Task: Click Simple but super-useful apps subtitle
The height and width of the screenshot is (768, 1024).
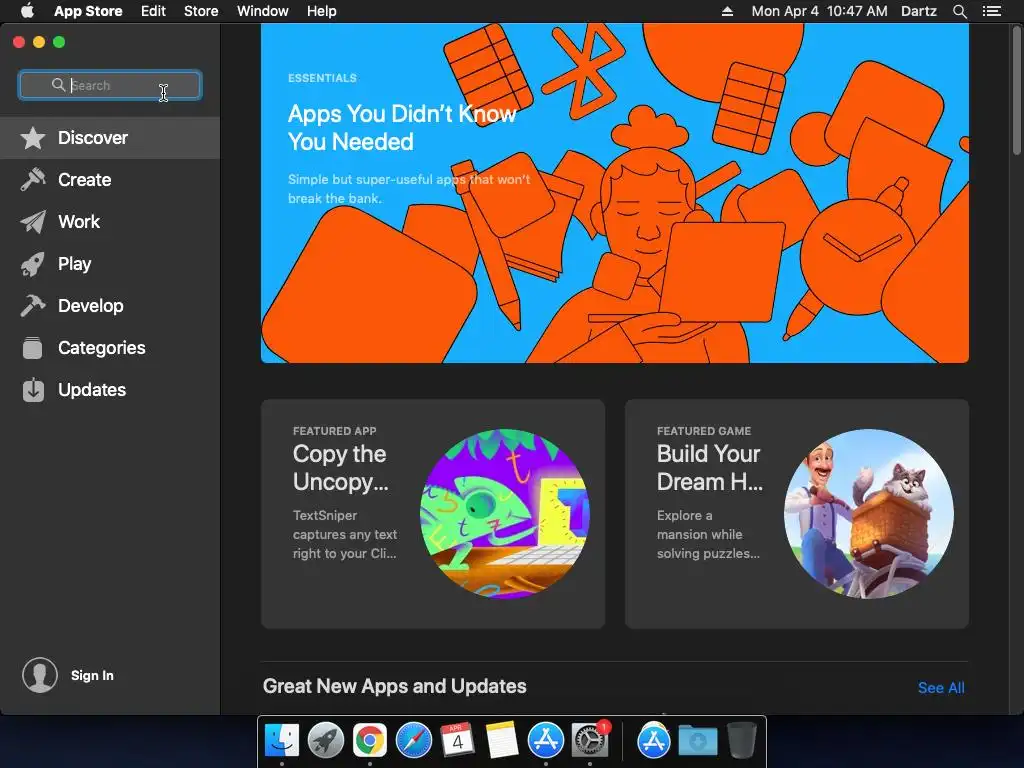Action: click(409, 189)
